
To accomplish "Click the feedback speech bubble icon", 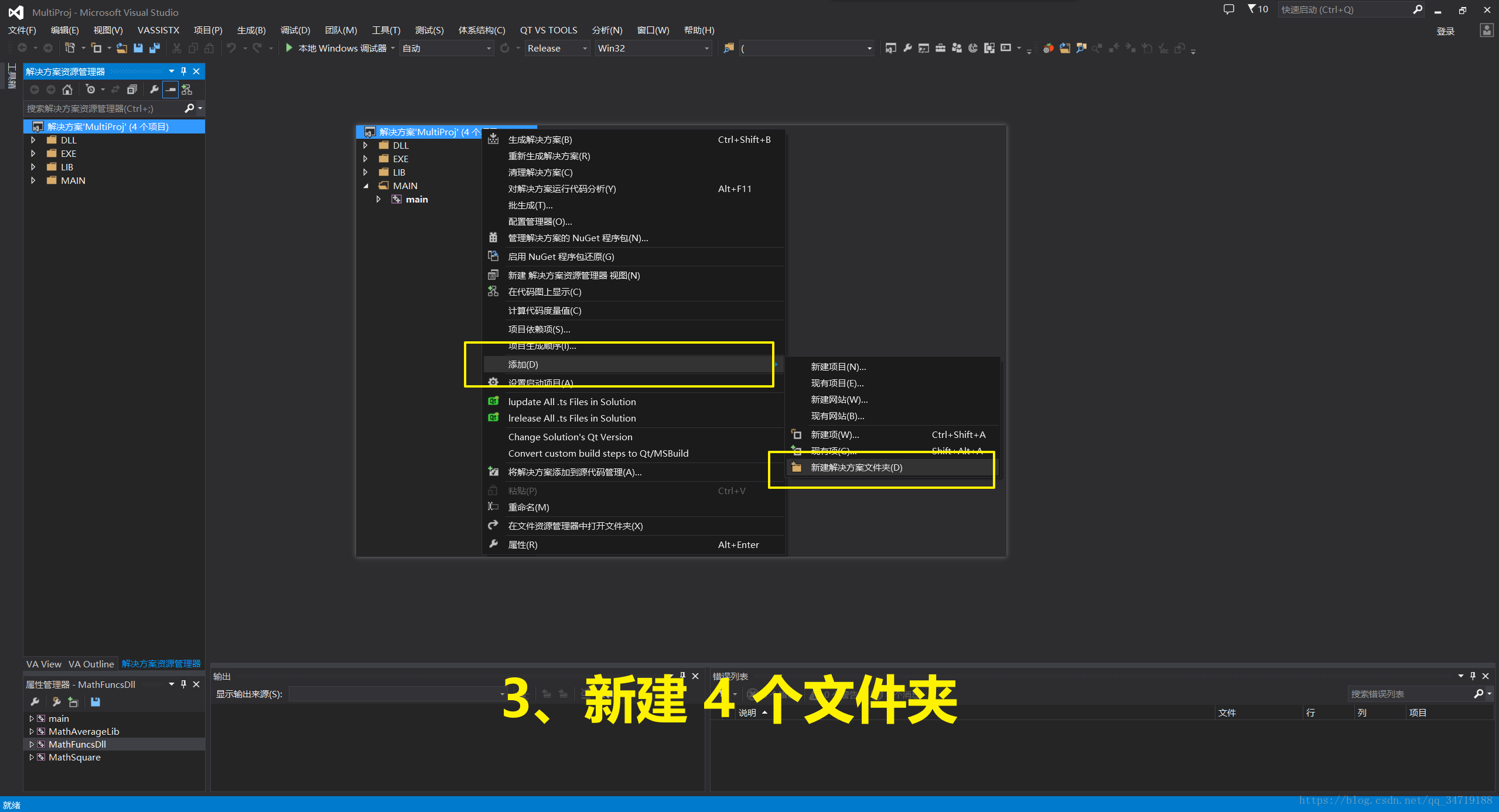I will (x=1228, y=9).
